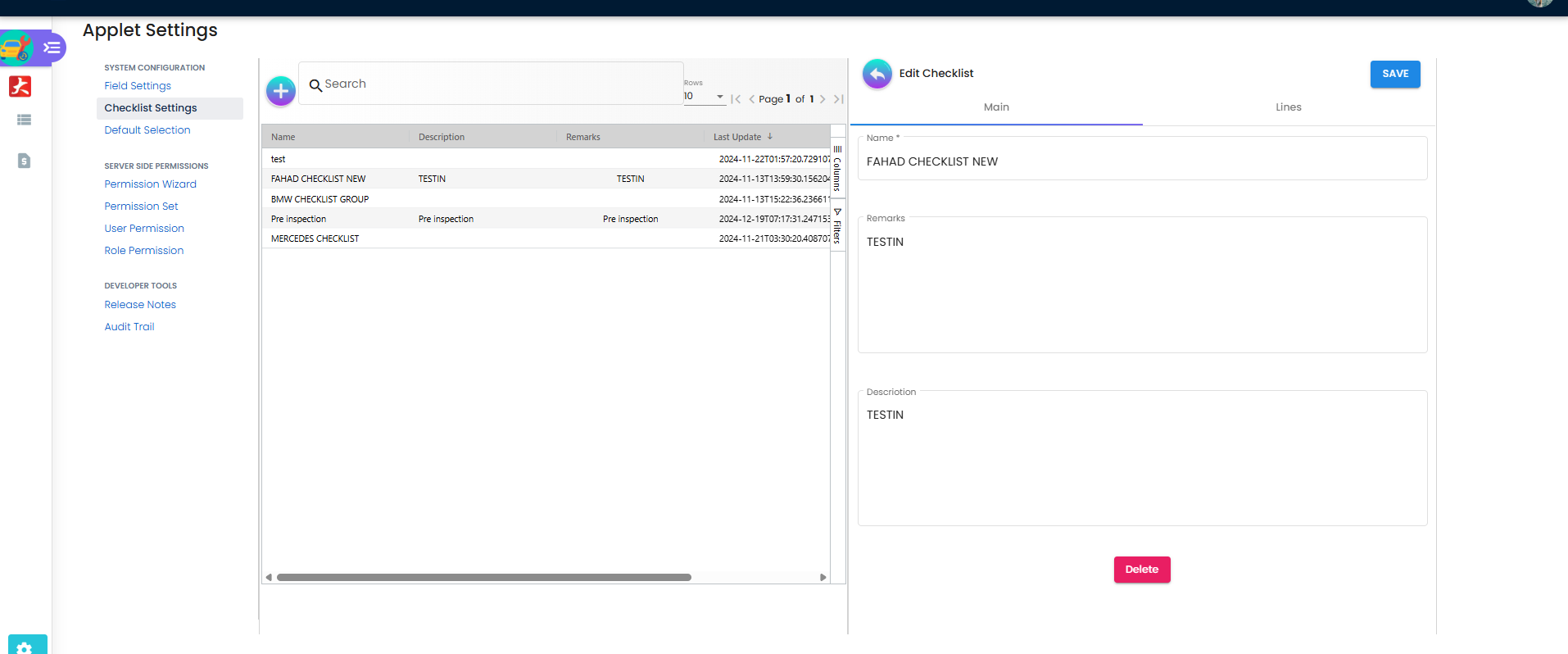This screenshot has width=1568, height=654.
Task: Open Permission Set
Action: pyautogui.click(x=141, y=207)
